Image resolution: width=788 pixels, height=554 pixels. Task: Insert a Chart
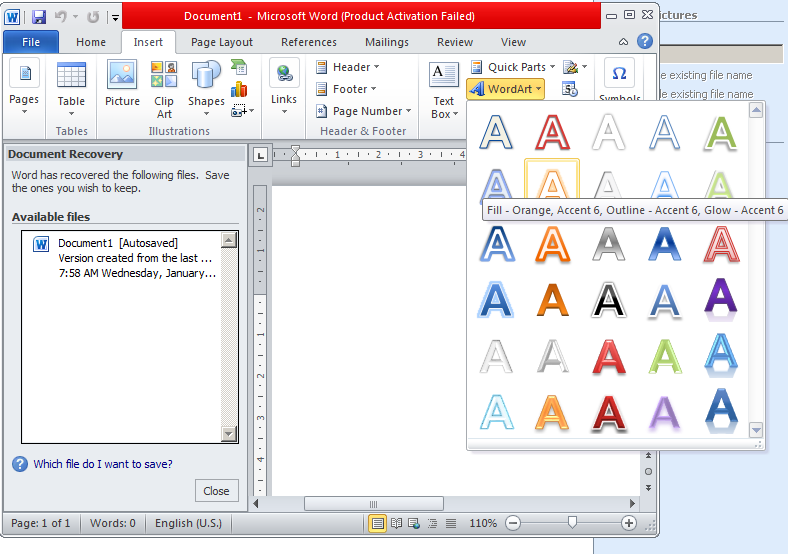tap(239, 89)
